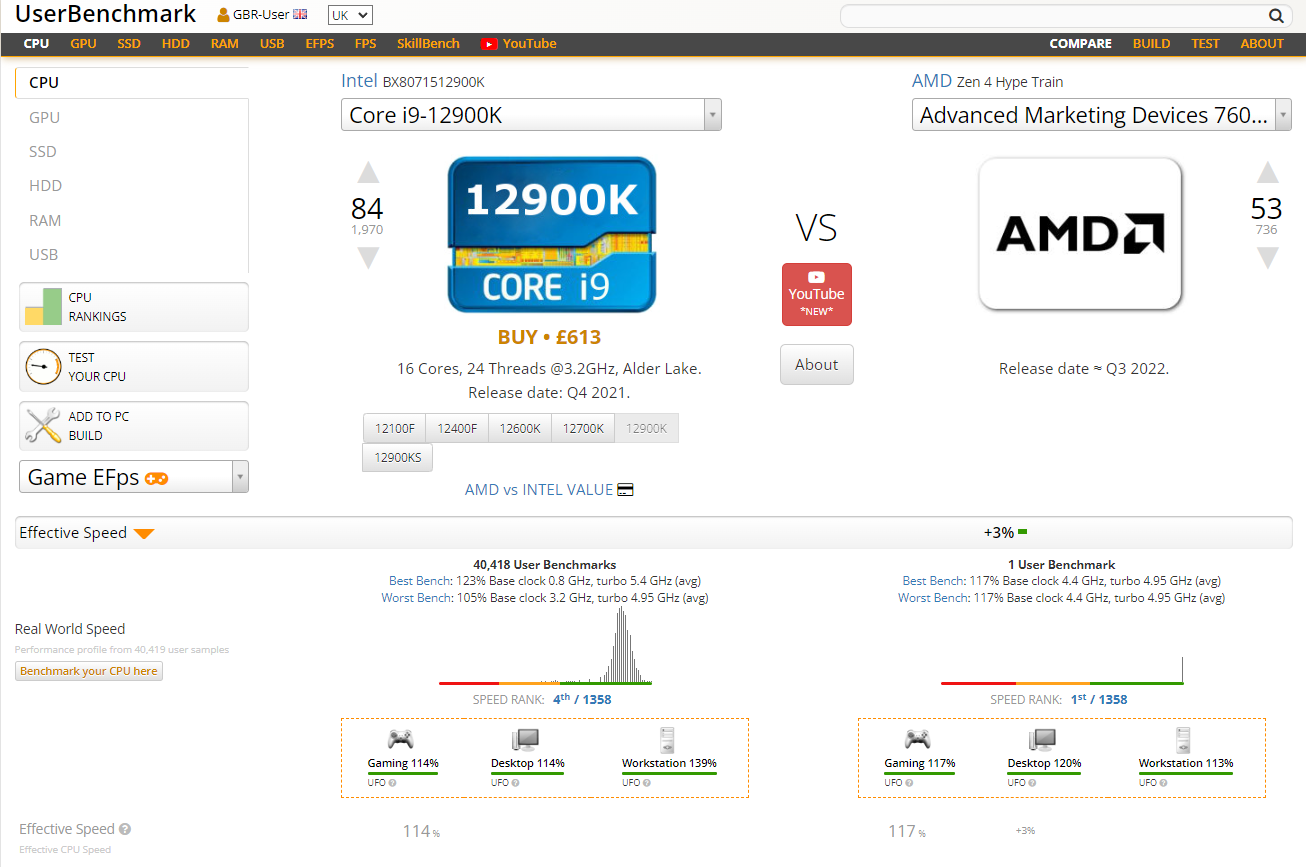Click the Intel Workstation 139% tower icon

(668, 740)
